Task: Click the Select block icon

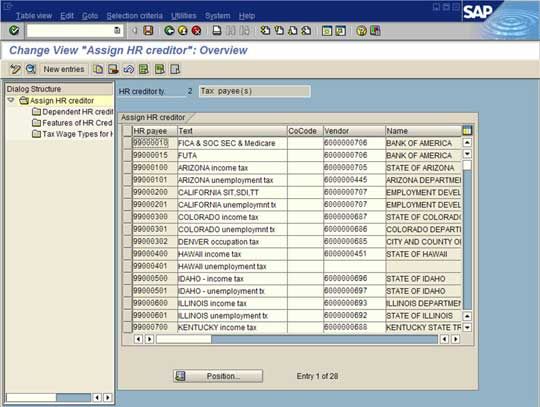Action: (x=159, y=69)
